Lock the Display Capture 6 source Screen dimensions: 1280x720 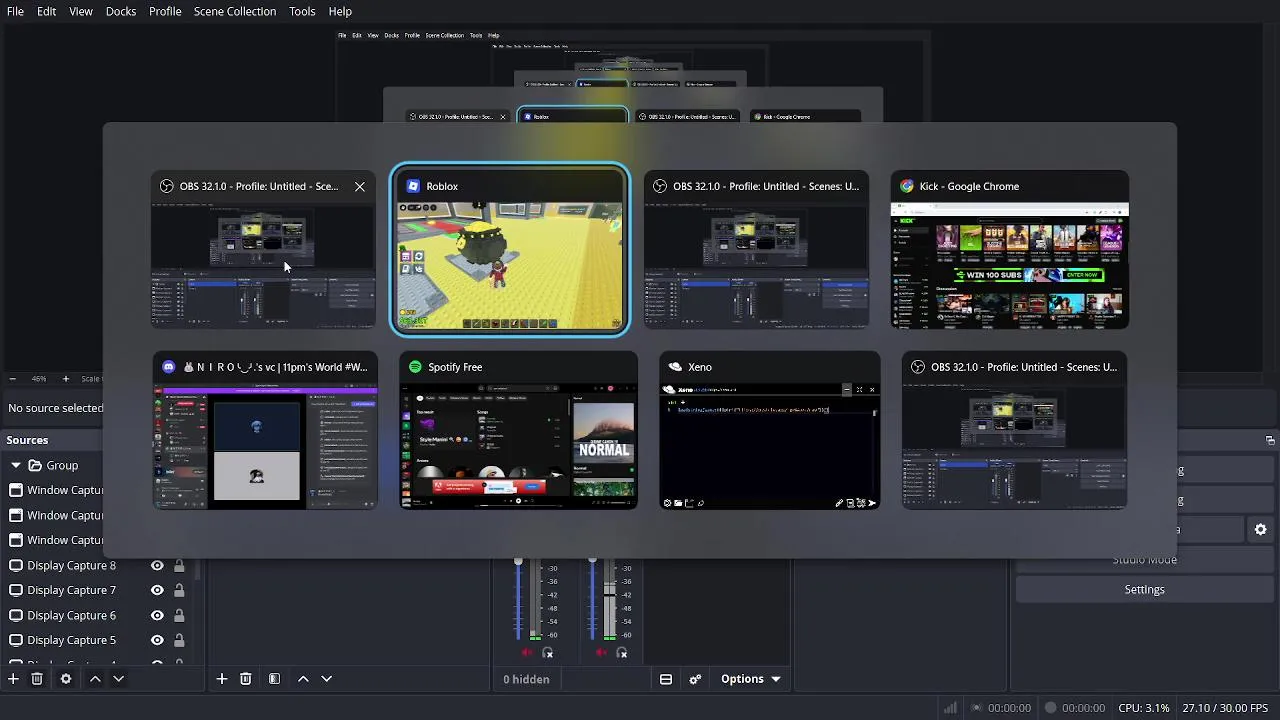179,615
